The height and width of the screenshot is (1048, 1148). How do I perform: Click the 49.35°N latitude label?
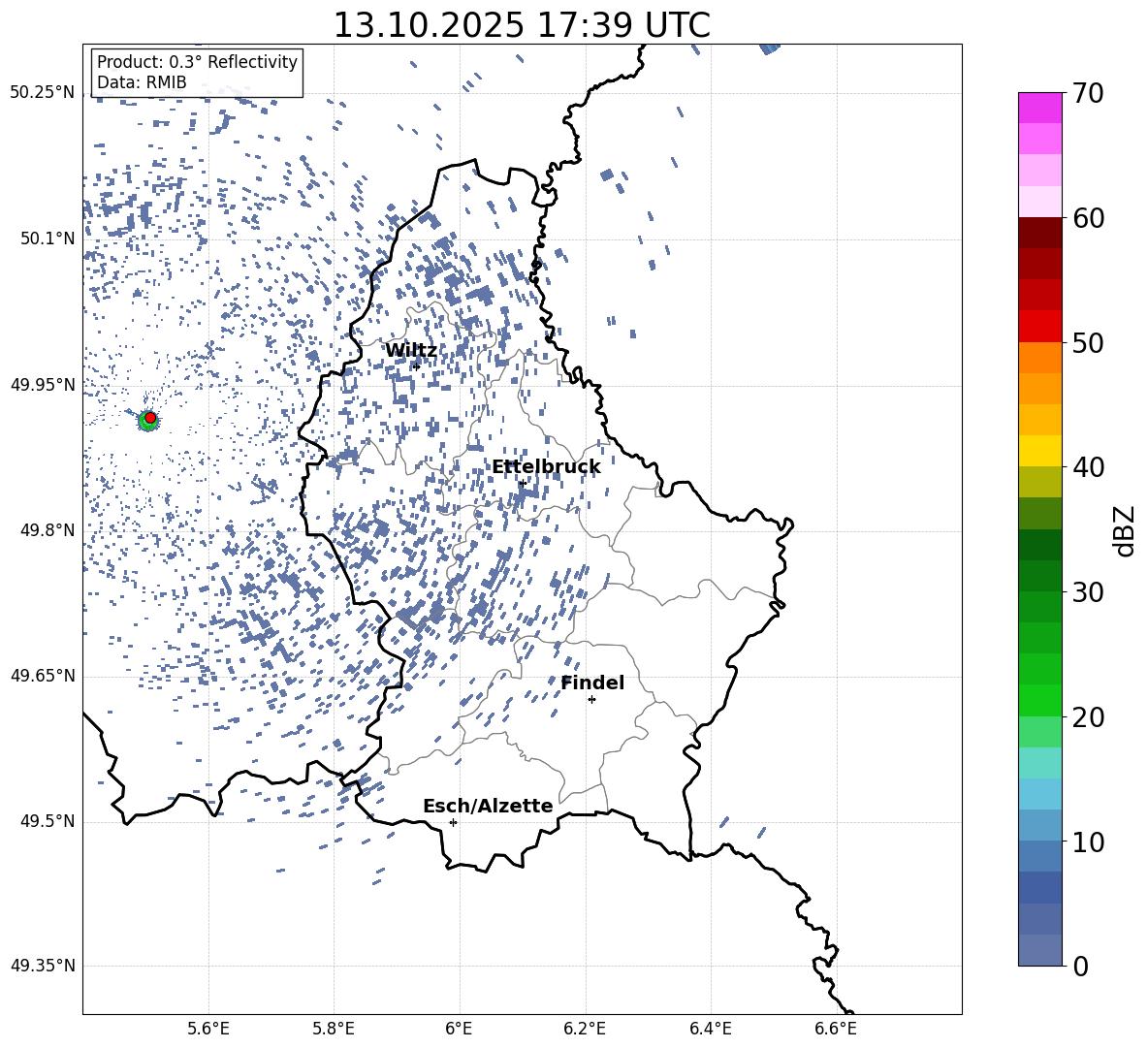click(x=43, y=966)
